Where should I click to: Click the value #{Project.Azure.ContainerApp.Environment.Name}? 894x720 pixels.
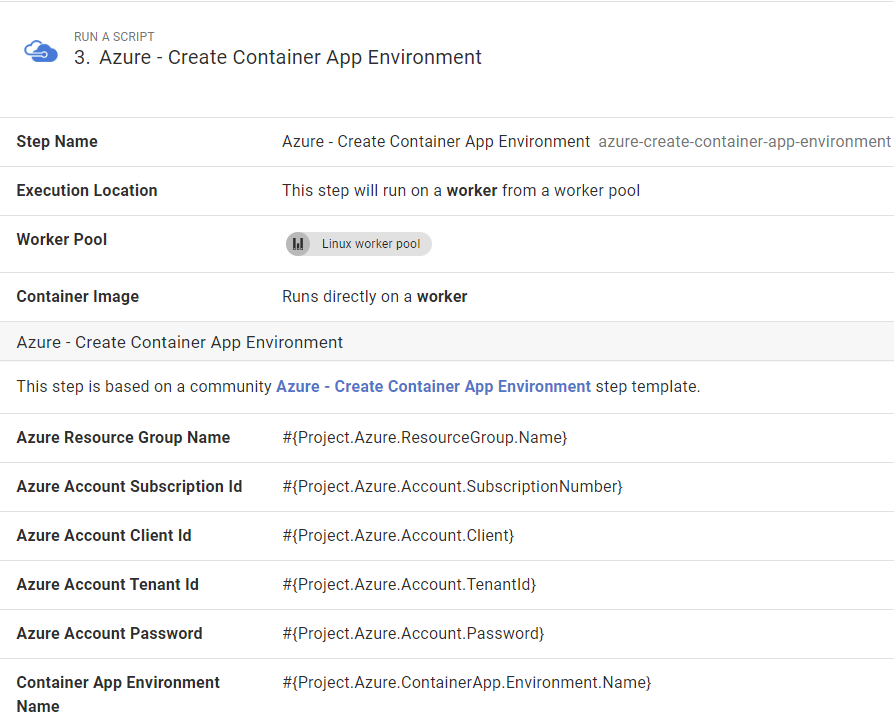click(x=466, y=682)
